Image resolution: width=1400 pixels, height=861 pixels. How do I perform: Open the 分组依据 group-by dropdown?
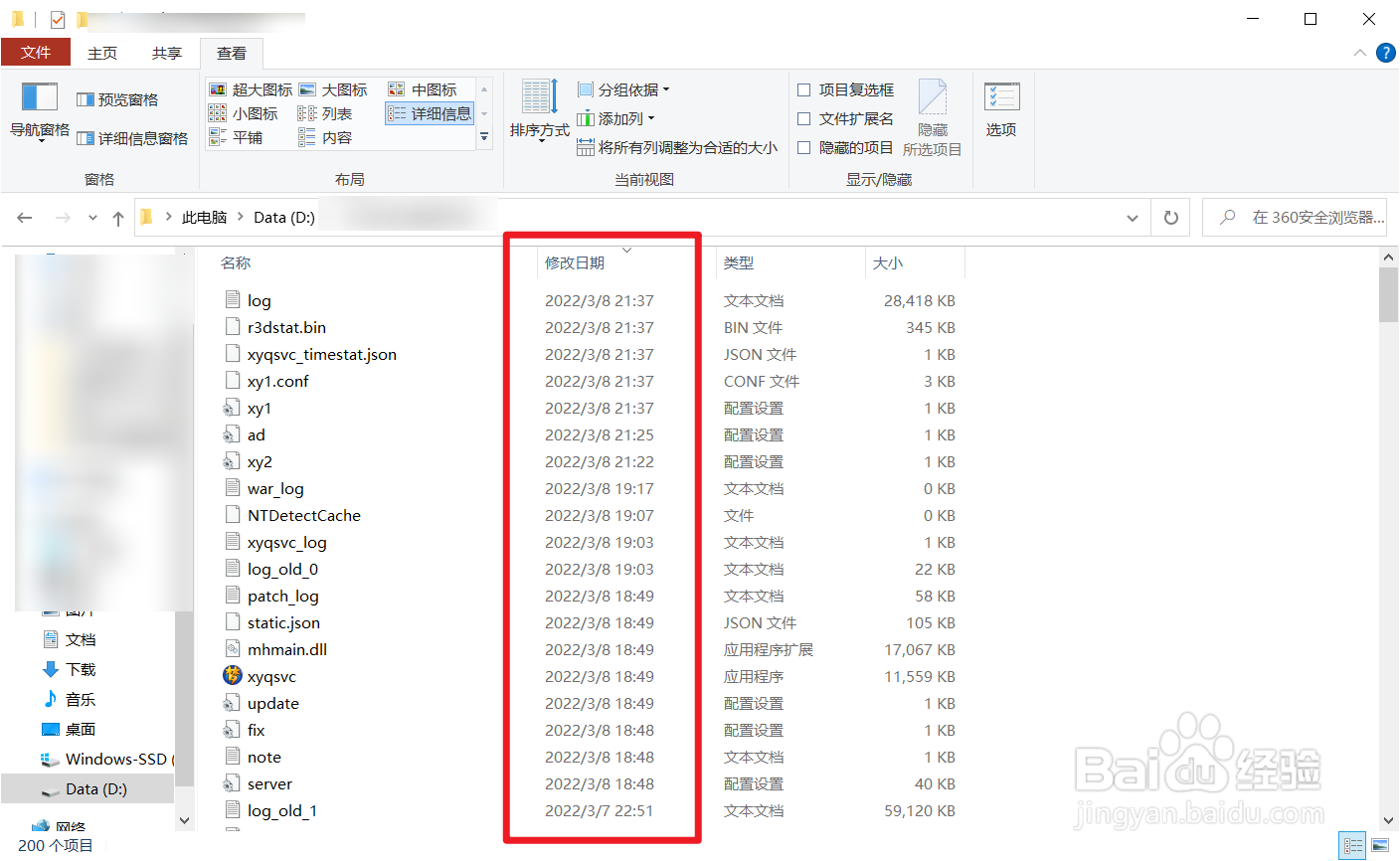point(622,88)
